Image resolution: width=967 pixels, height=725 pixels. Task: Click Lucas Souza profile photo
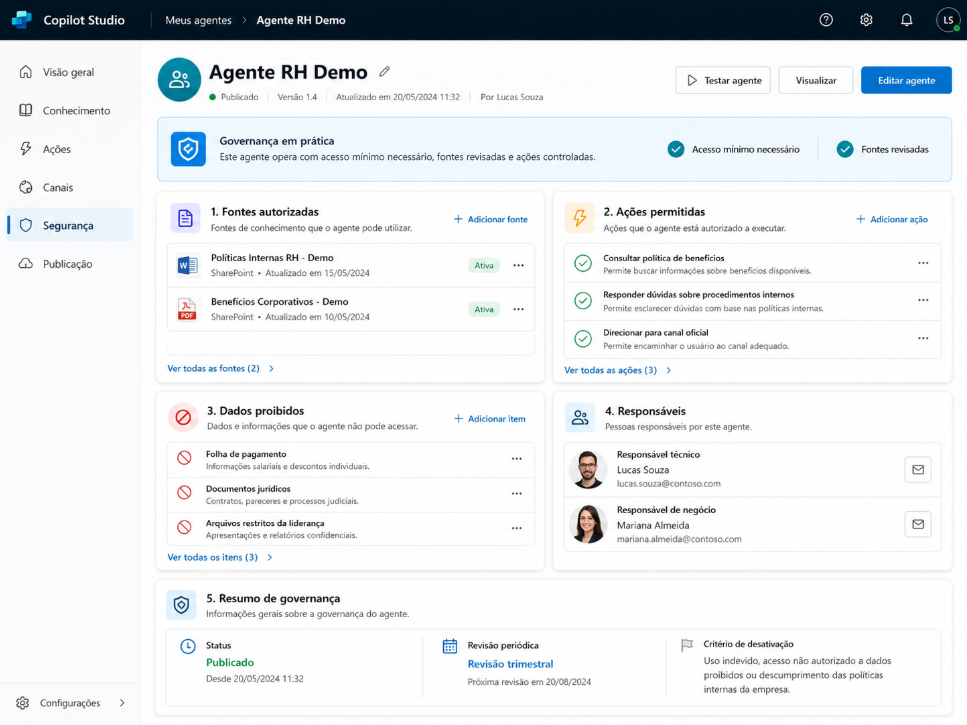point(587,470)
